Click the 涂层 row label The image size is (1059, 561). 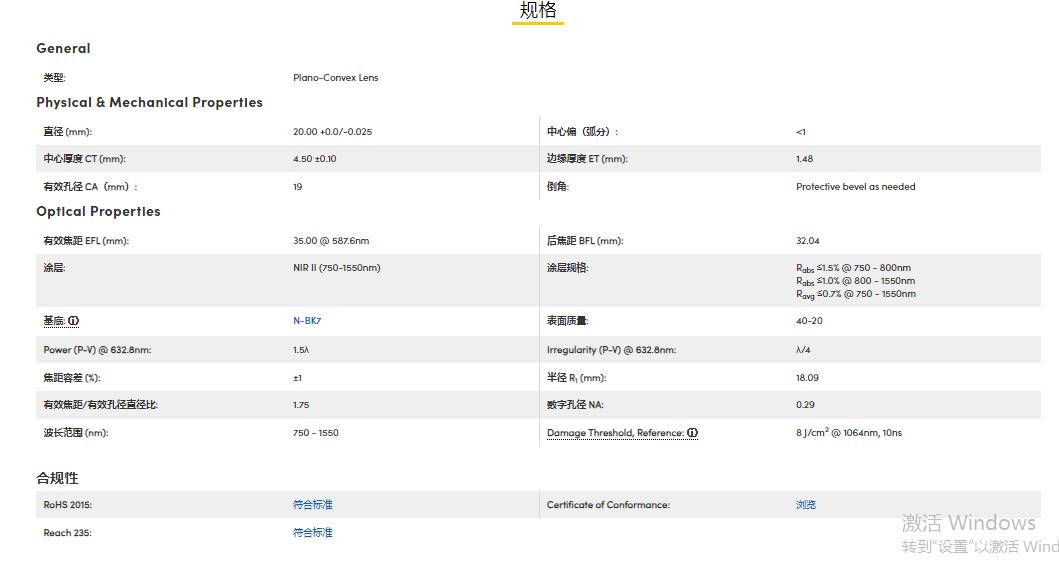pos(54,268)
